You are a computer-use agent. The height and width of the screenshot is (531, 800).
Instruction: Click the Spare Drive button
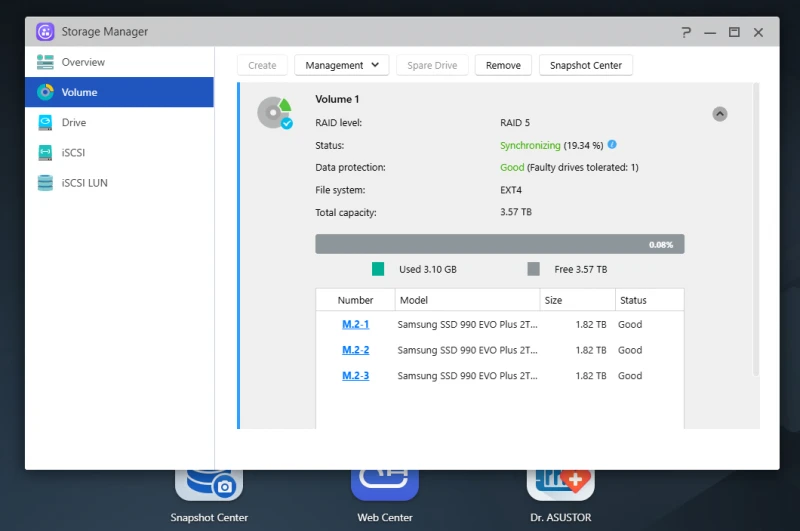432,65
